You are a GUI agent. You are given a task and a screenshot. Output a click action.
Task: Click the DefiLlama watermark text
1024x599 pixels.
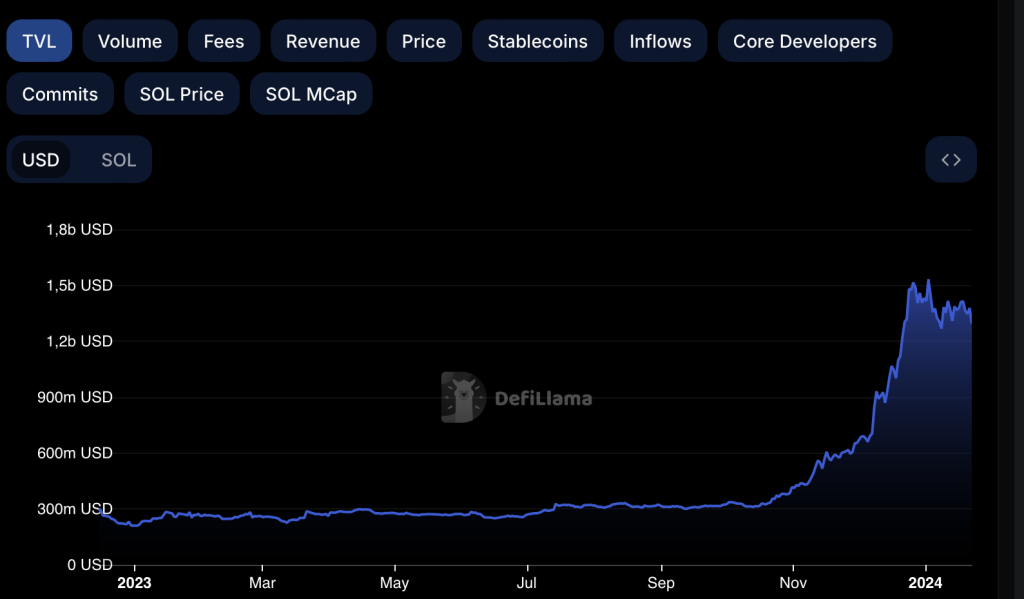coord(543,398)
